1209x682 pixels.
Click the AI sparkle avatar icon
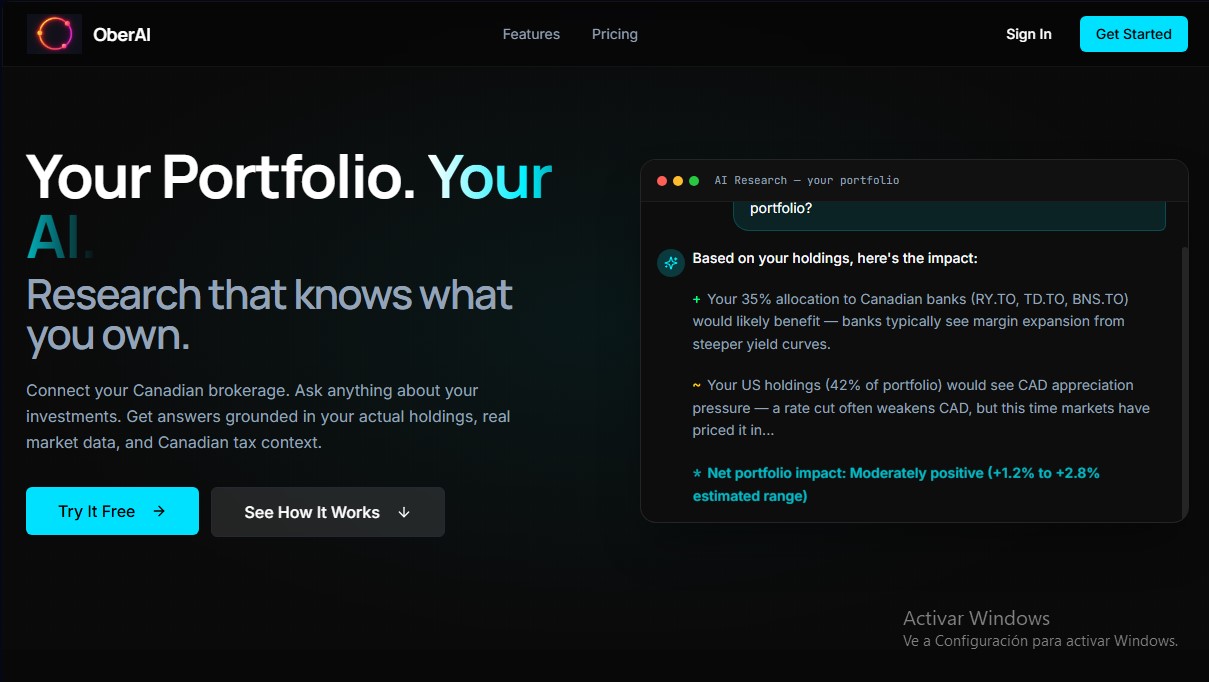[x=670, y=262]
